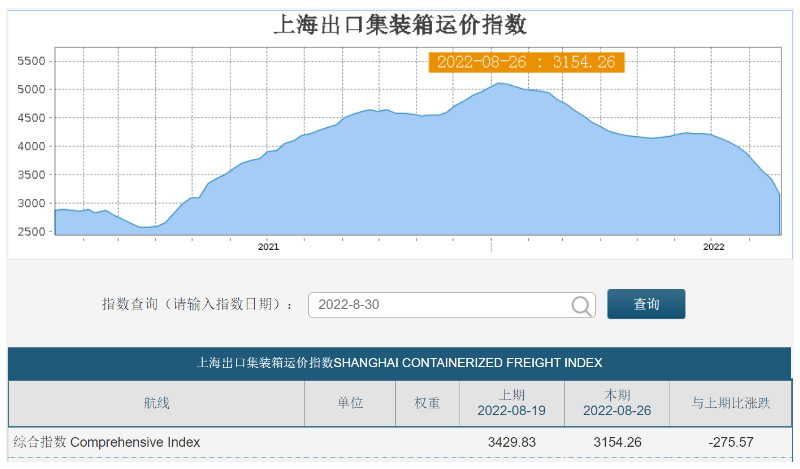This screenshot has height=469, width=800.
Task: Click the current period value 3154.26
Action: click(x=617, y=442)
